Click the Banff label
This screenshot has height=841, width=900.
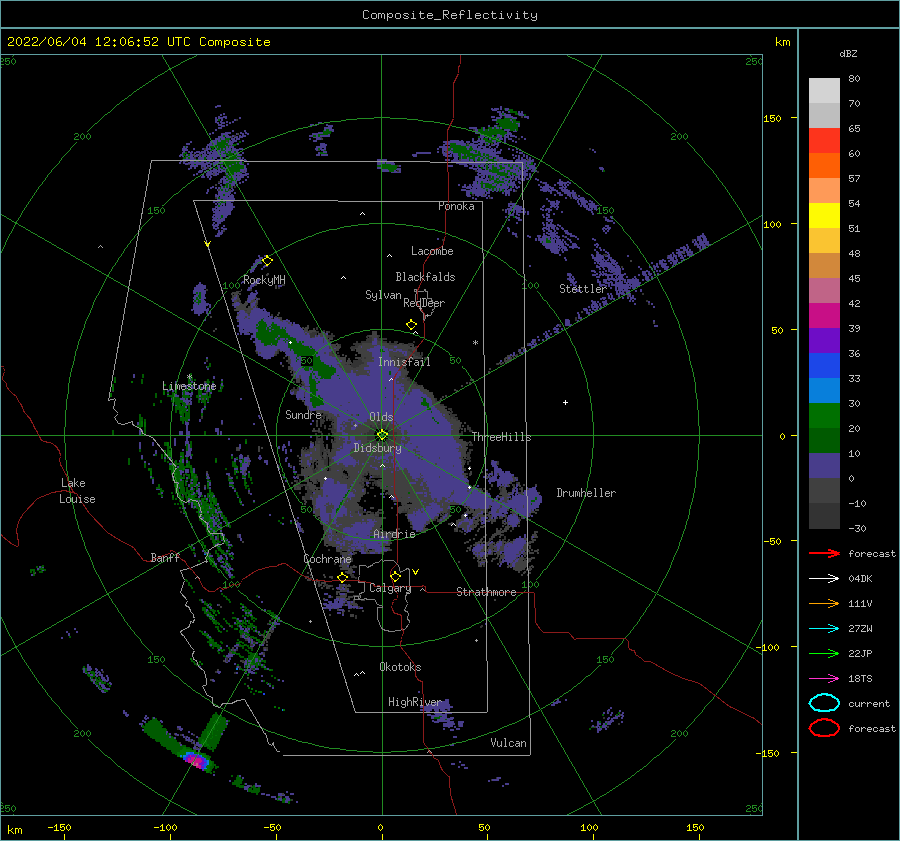[165, 557]
